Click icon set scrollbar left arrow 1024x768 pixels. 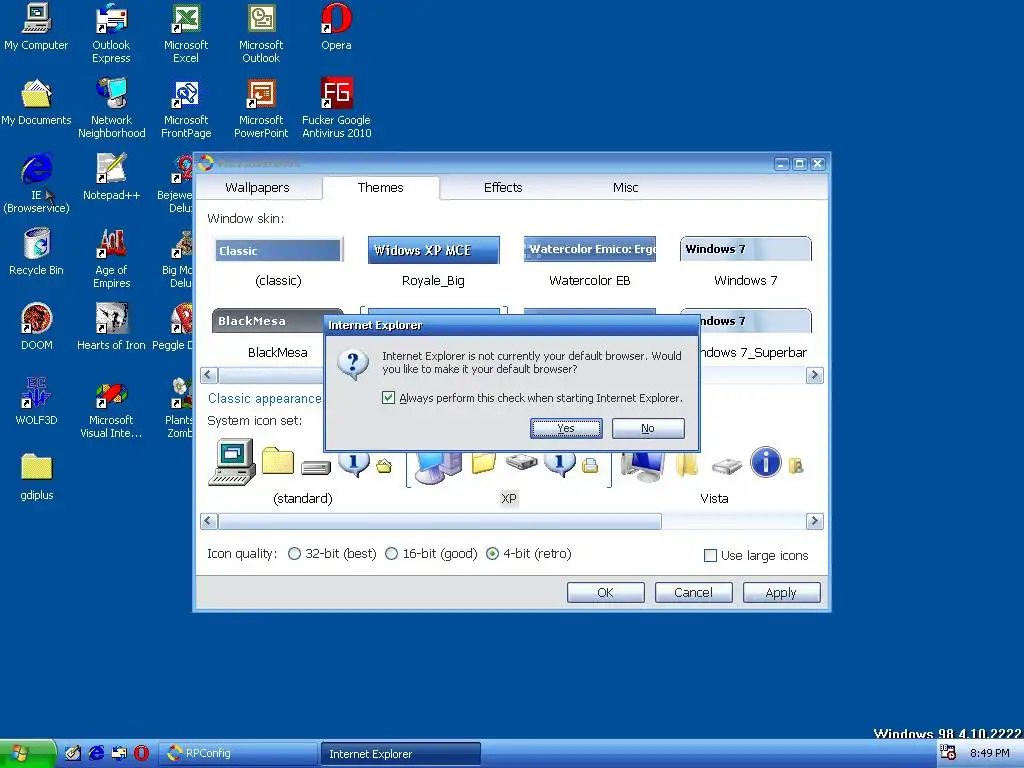[x=209, y=520]
